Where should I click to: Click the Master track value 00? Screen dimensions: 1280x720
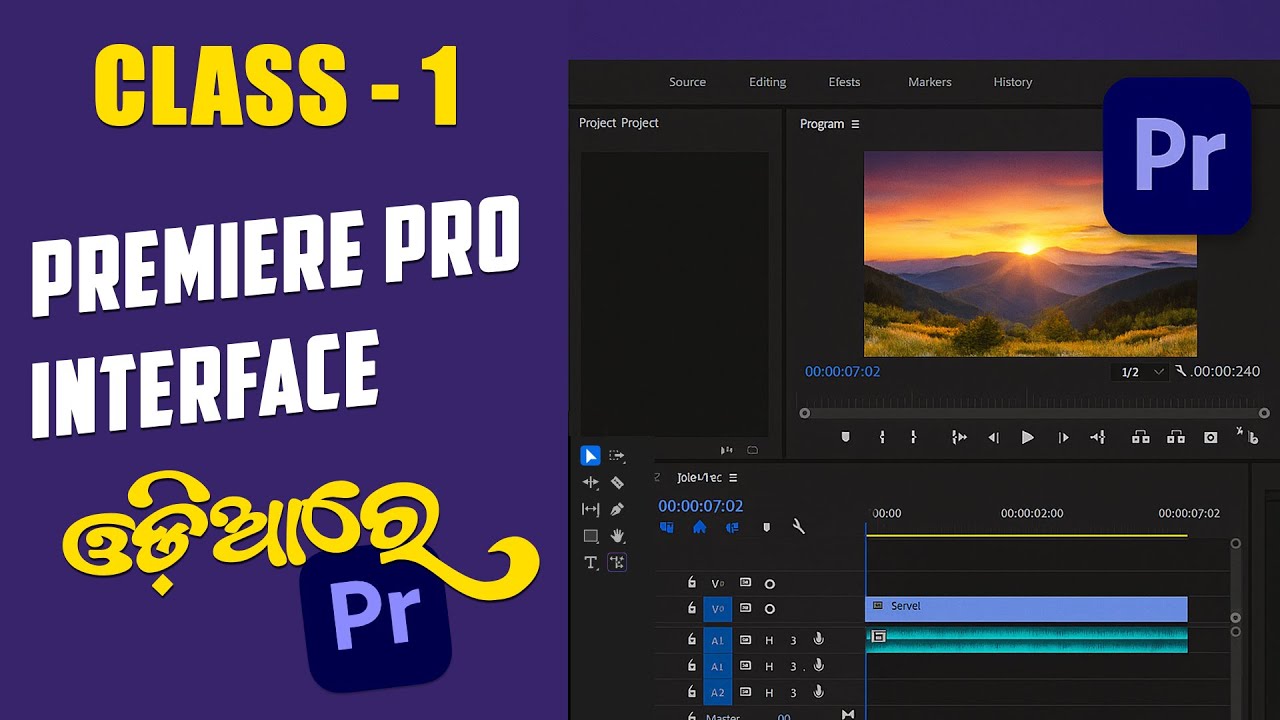(784, 716)
